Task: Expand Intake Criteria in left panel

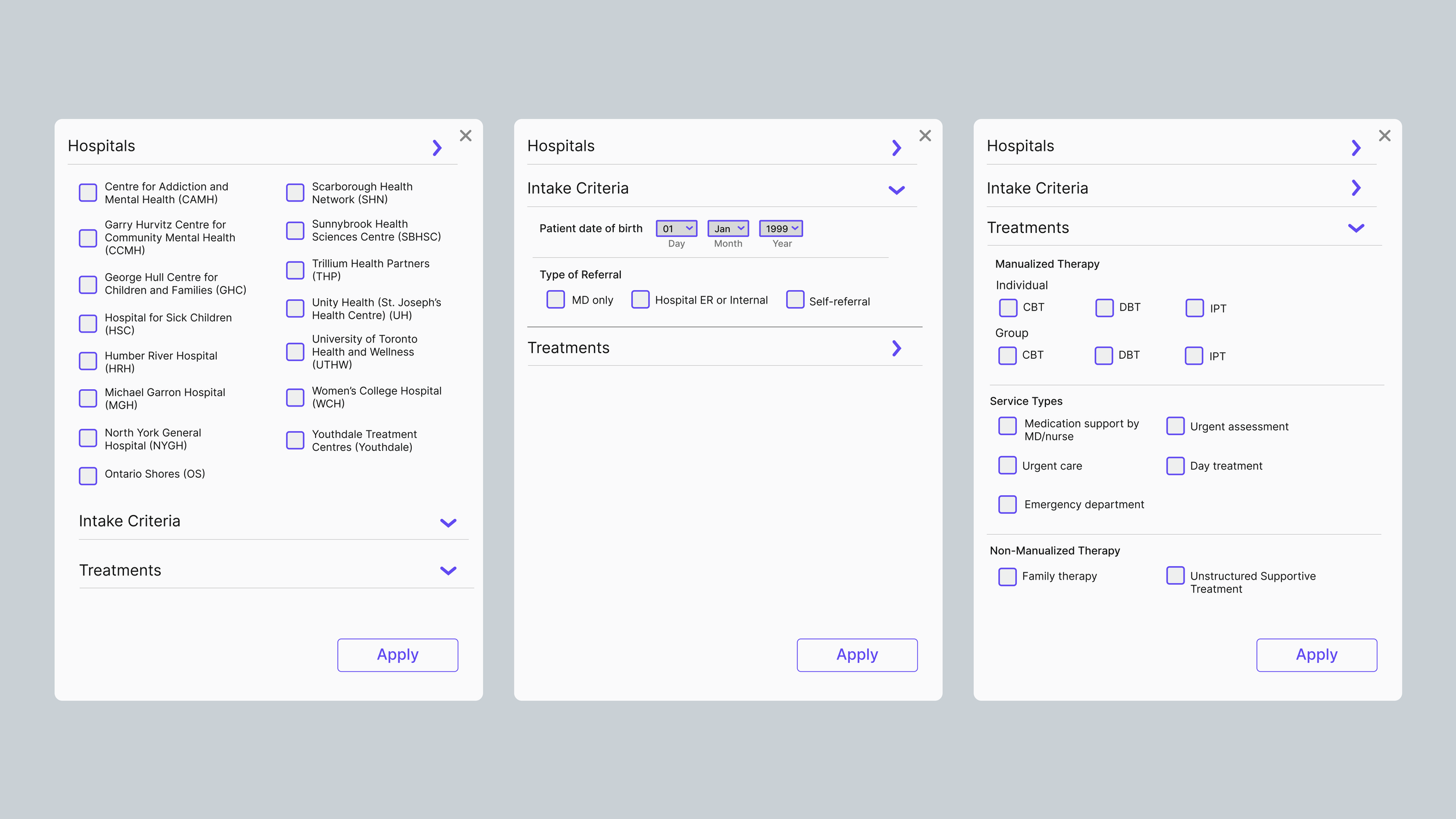Action: 448,523
